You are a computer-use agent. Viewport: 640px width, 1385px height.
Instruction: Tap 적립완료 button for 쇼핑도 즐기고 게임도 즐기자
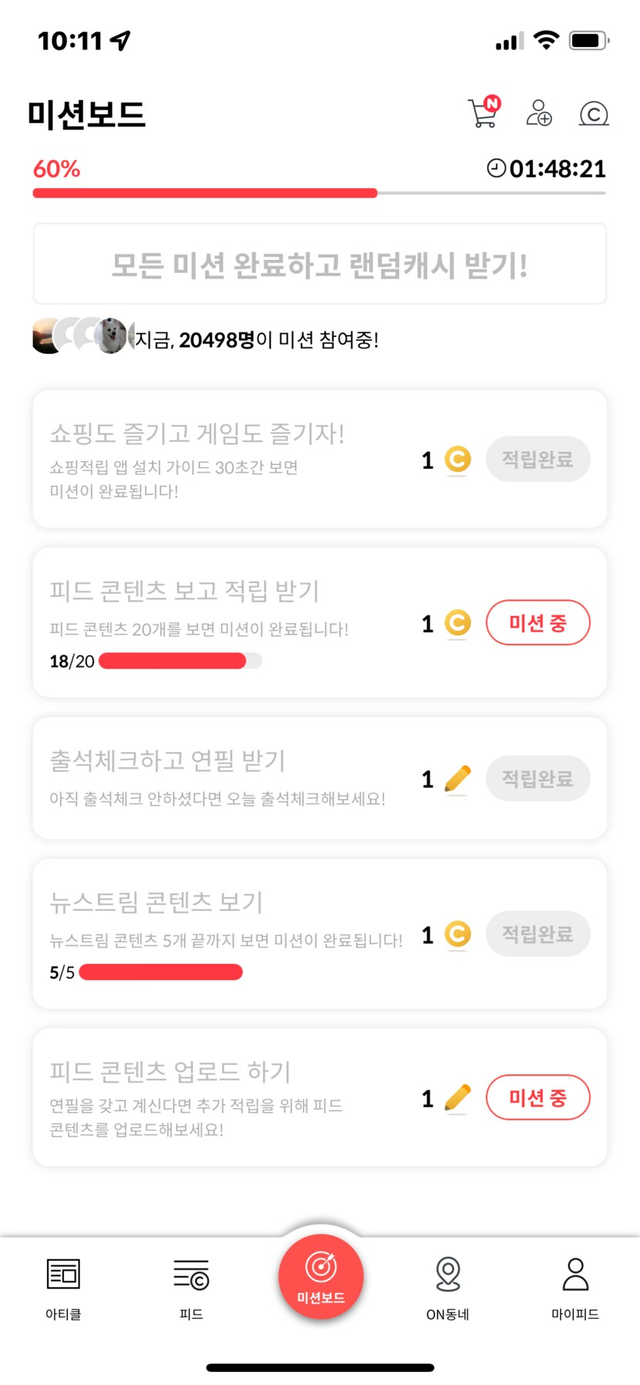point(538,460)
